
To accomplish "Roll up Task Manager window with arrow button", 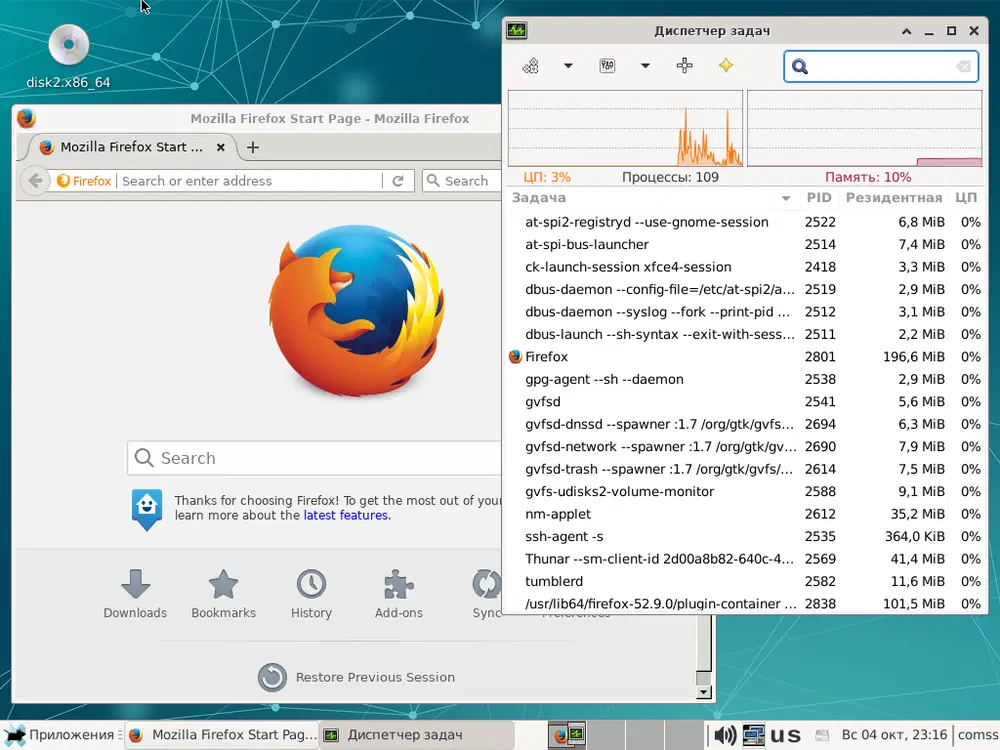I will pyautogui.click(x=906, y=31).
